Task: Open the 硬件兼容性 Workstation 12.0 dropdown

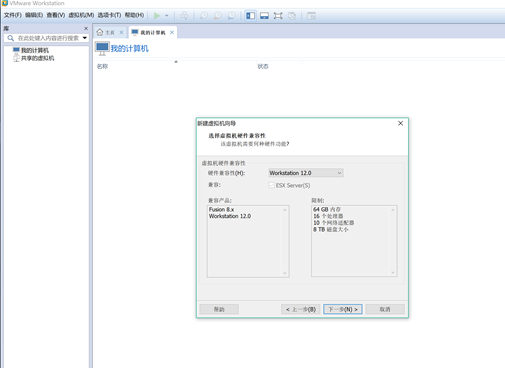Action: click(x=306, y=173)
